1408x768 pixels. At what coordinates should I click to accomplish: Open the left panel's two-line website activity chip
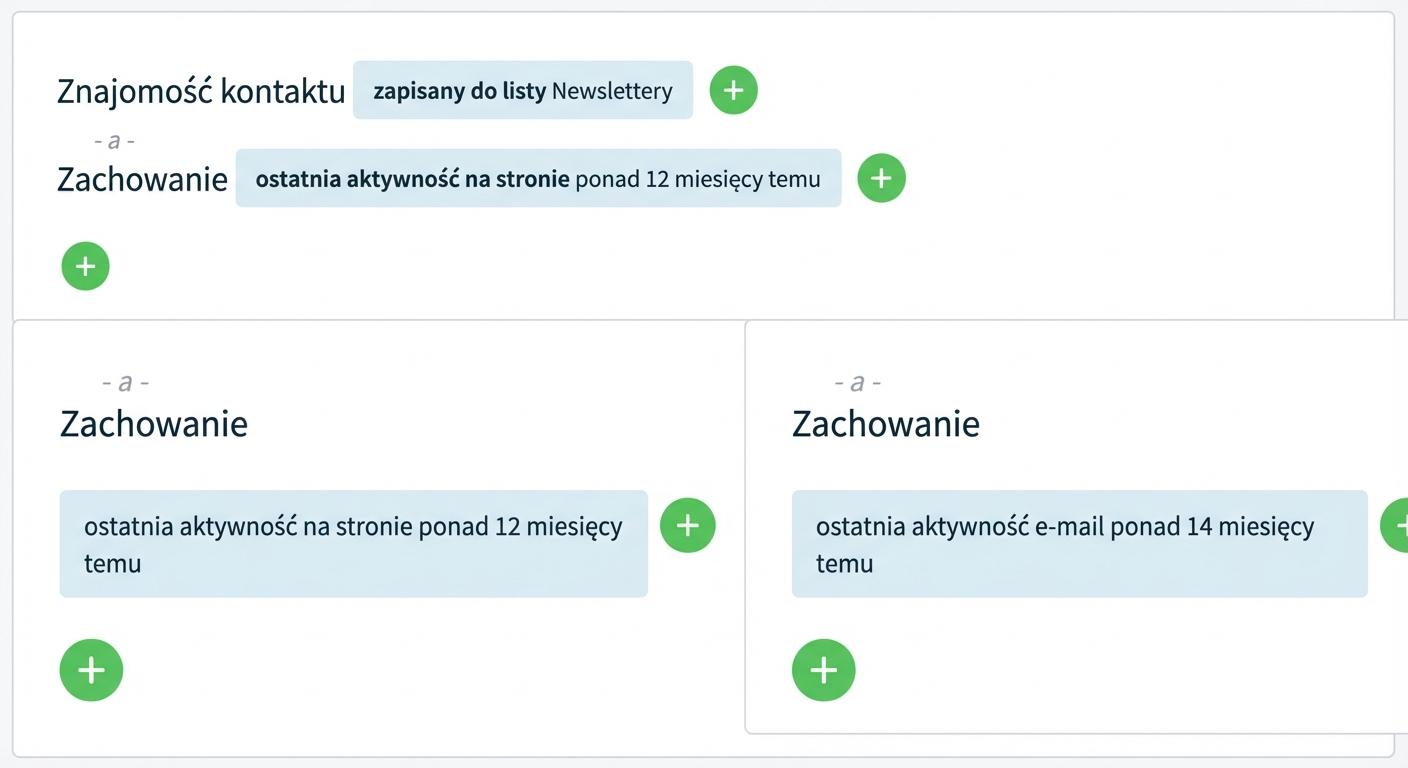click(354, 544)
